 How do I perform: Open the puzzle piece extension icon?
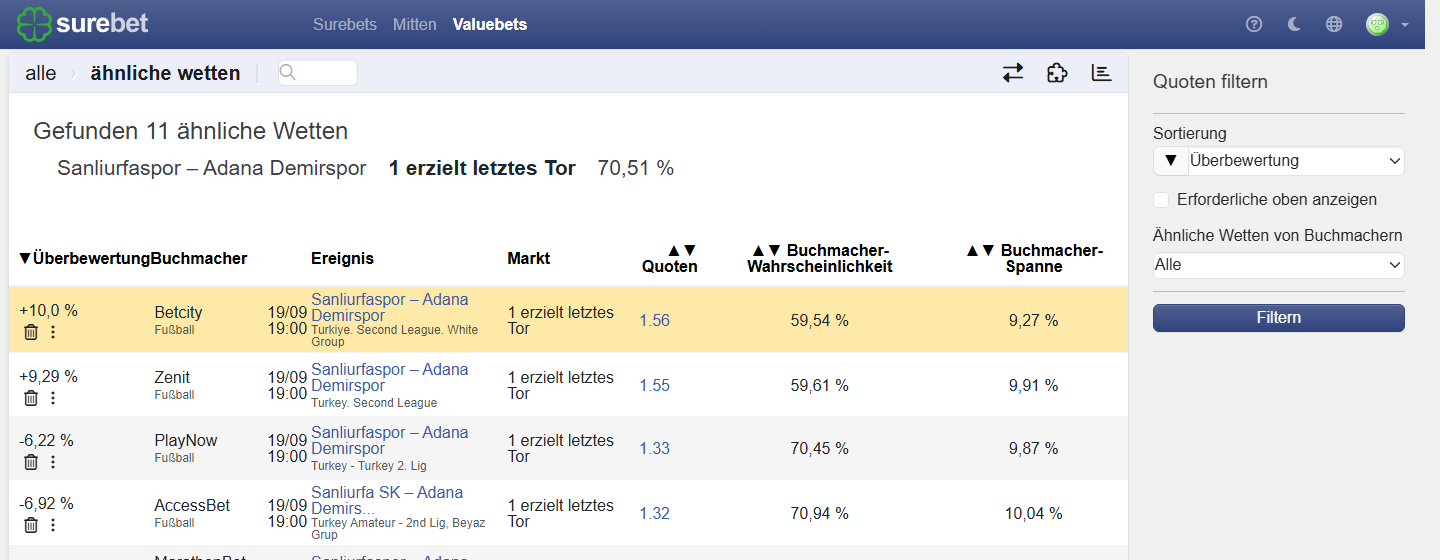(x=1057, y=73)
